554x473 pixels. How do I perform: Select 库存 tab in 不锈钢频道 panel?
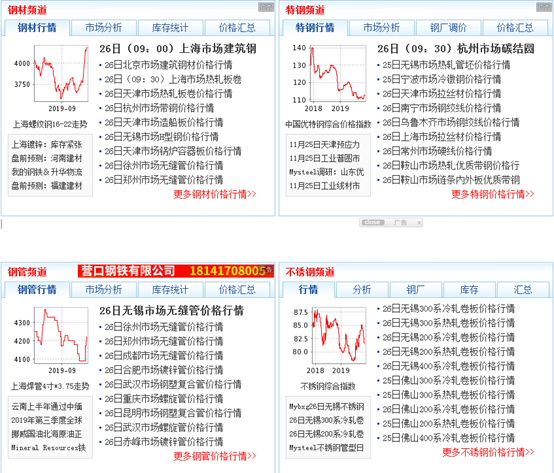click(x=469, y=290)
